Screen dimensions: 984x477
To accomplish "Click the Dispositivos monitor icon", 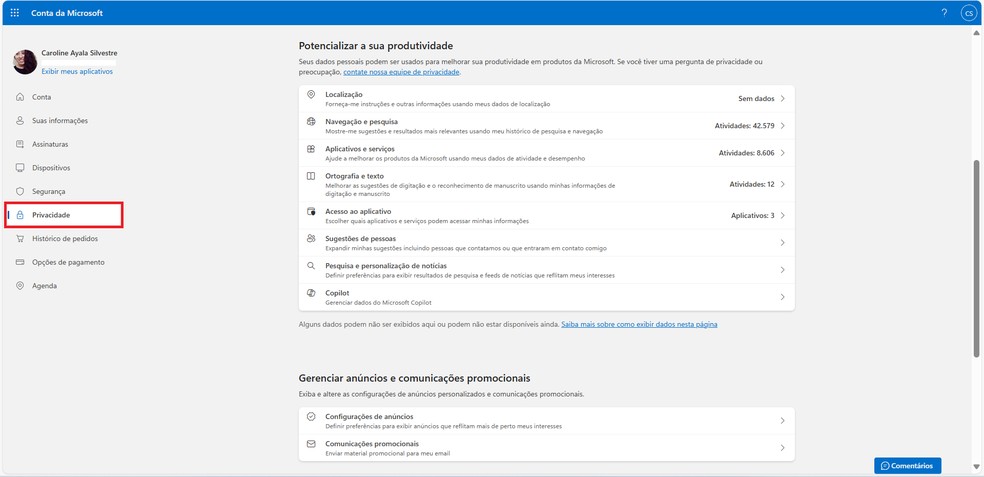I will point(19,168).
